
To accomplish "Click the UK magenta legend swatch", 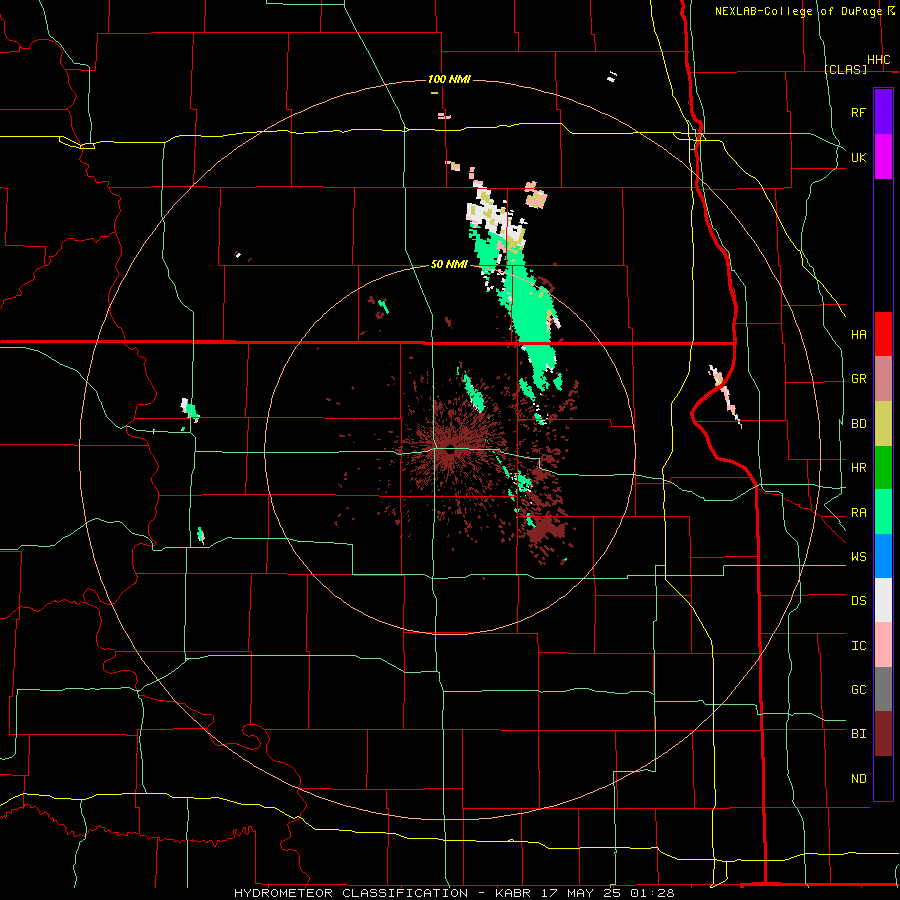I will click(883, 157).
